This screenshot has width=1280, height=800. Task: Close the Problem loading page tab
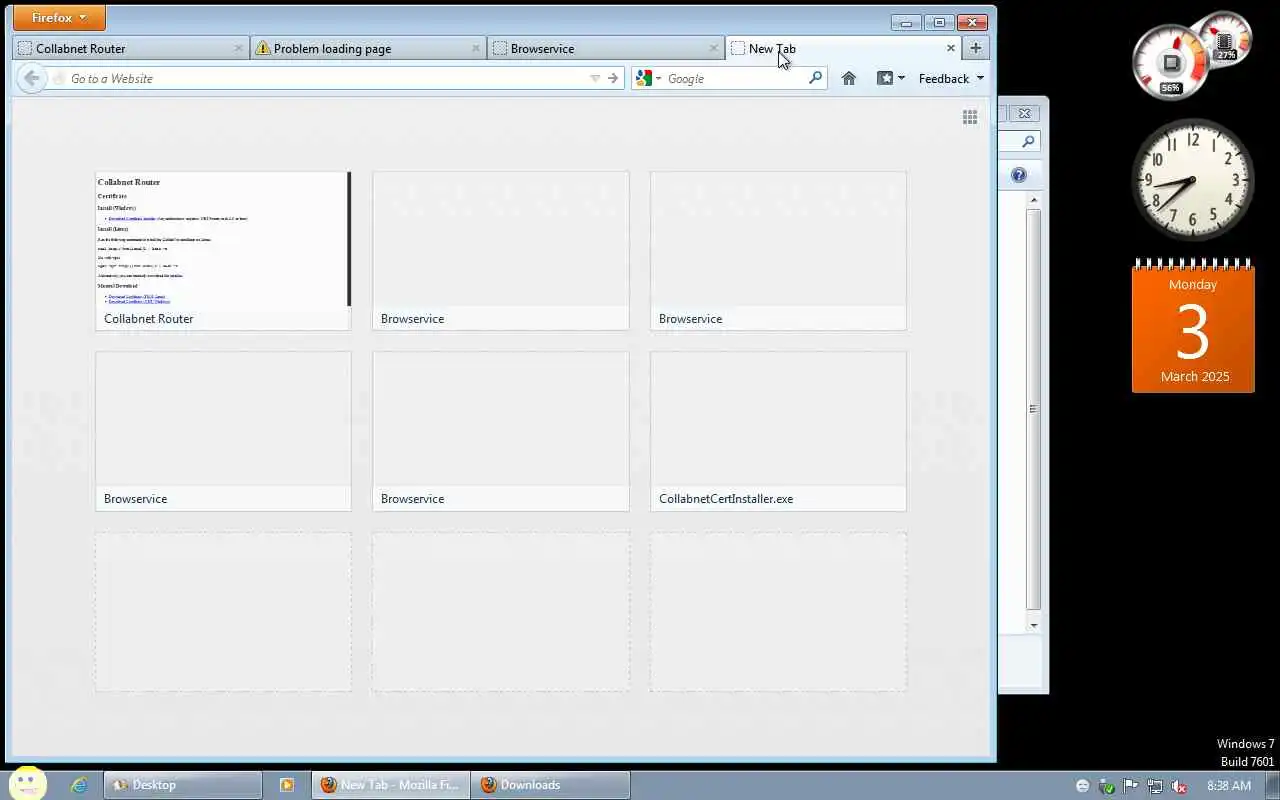pyautogui.click(x=476, y=48)
